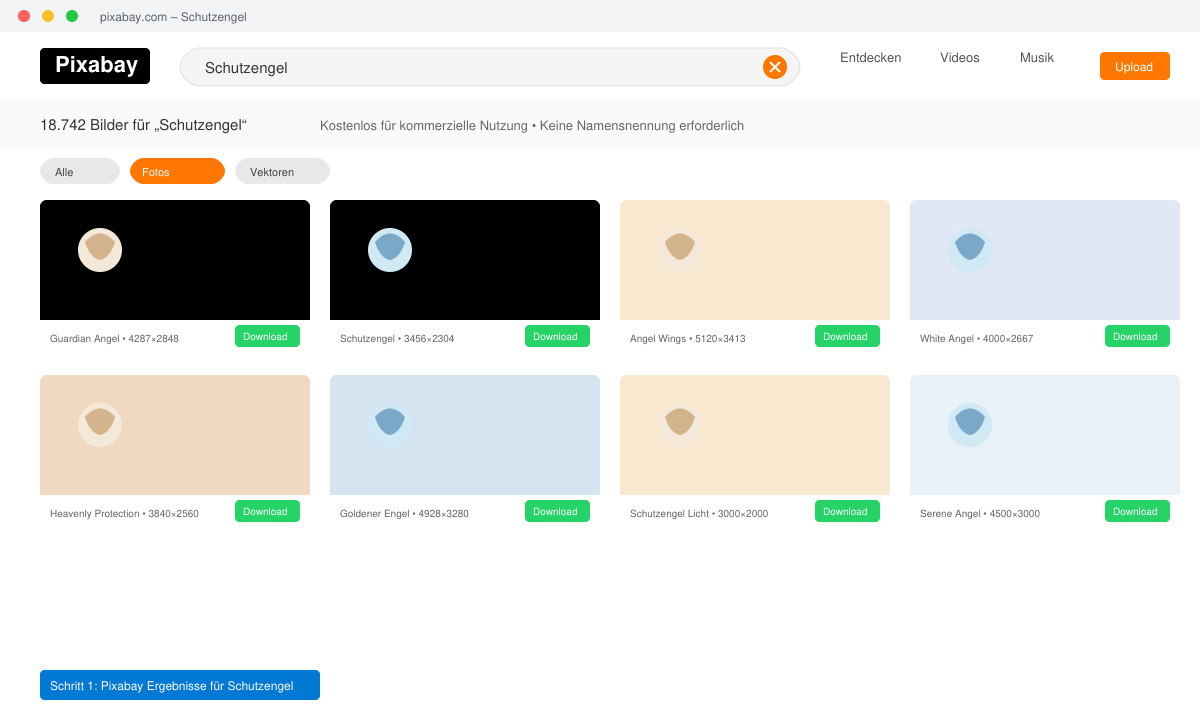Click the caption 'Guardian Angel • 4287×2848'
The height and width of the screenshot is (720, 1200).
(114, 339)
